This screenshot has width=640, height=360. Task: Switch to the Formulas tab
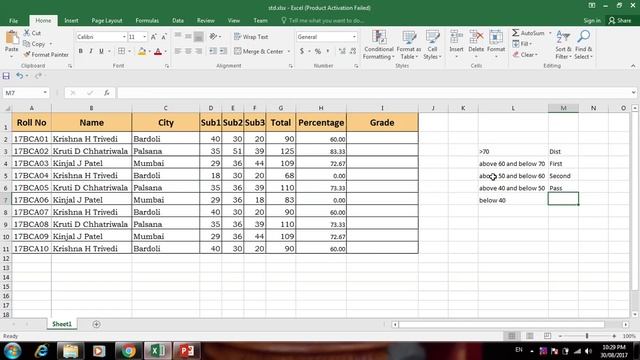(x=147, y=20)
